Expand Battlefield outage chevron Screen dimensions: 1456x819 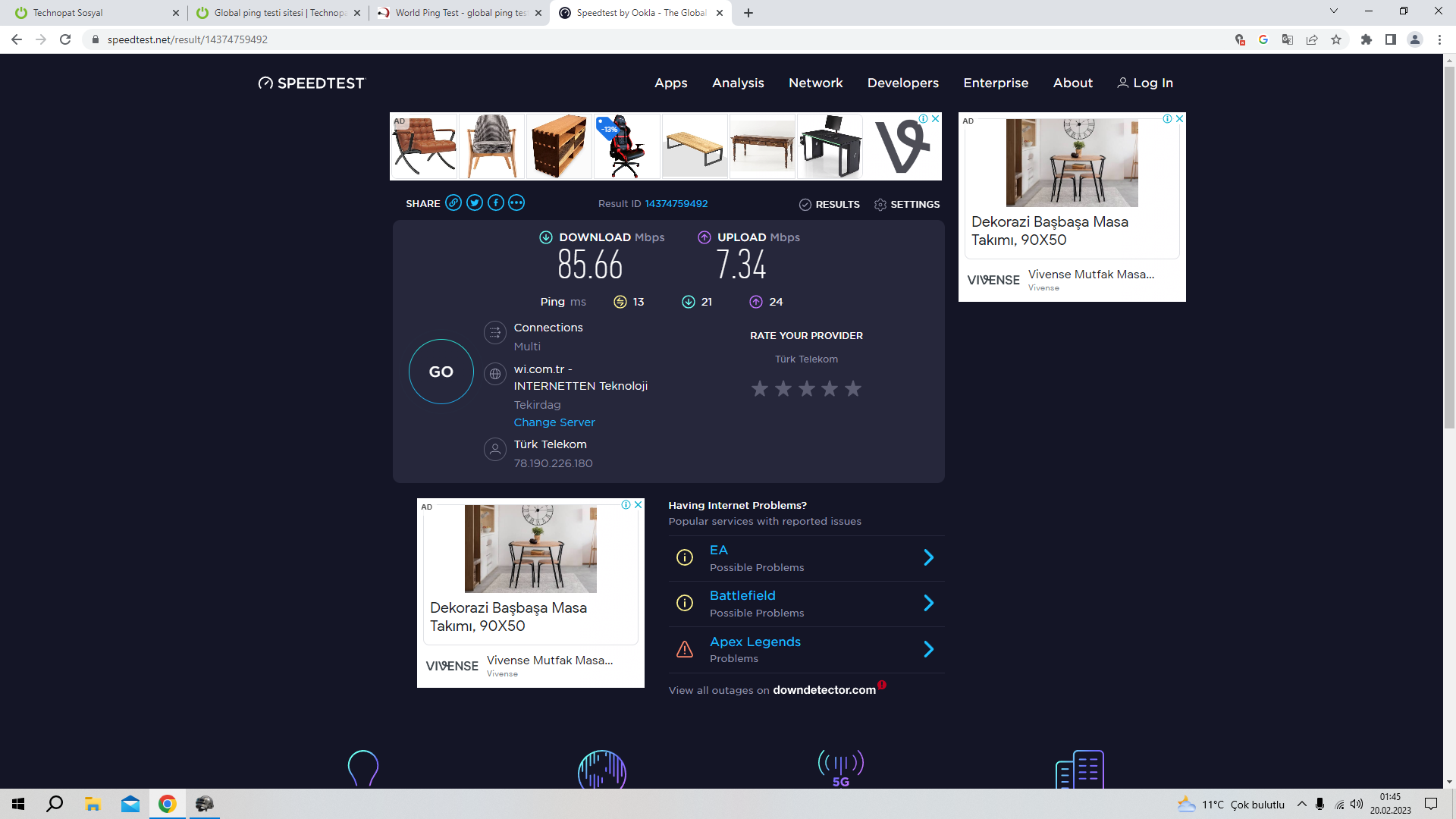pos(929,604)
